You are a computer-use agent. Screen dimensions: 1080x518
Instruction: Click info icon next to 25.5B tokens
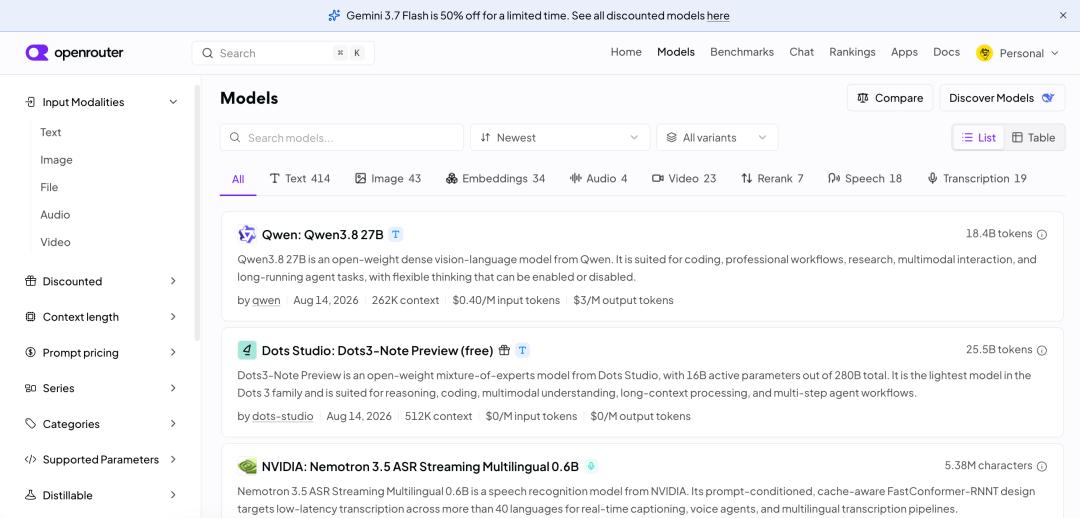click(1041, 350)
